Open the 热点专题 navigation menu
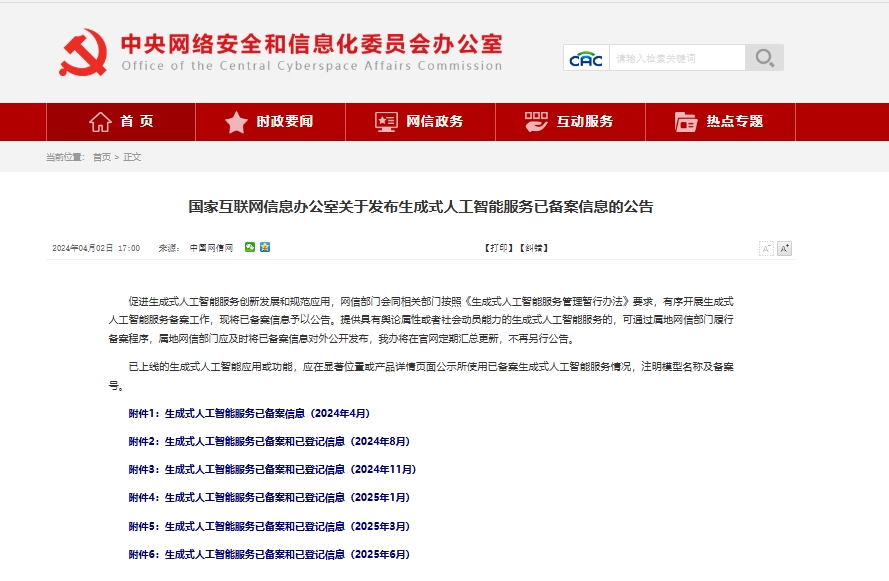This screenshot has width=889, height=581. point(721,122)
